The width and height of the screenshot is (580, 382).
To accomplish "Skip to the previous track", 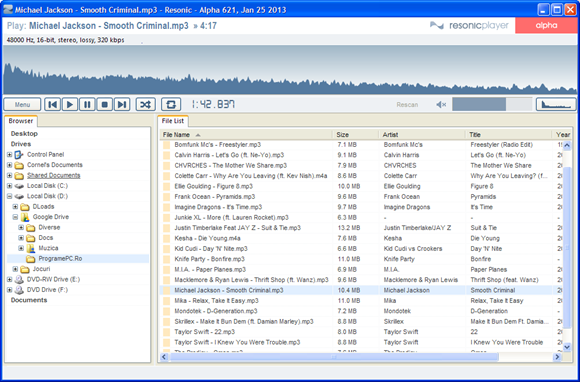I will pos(53,105).
